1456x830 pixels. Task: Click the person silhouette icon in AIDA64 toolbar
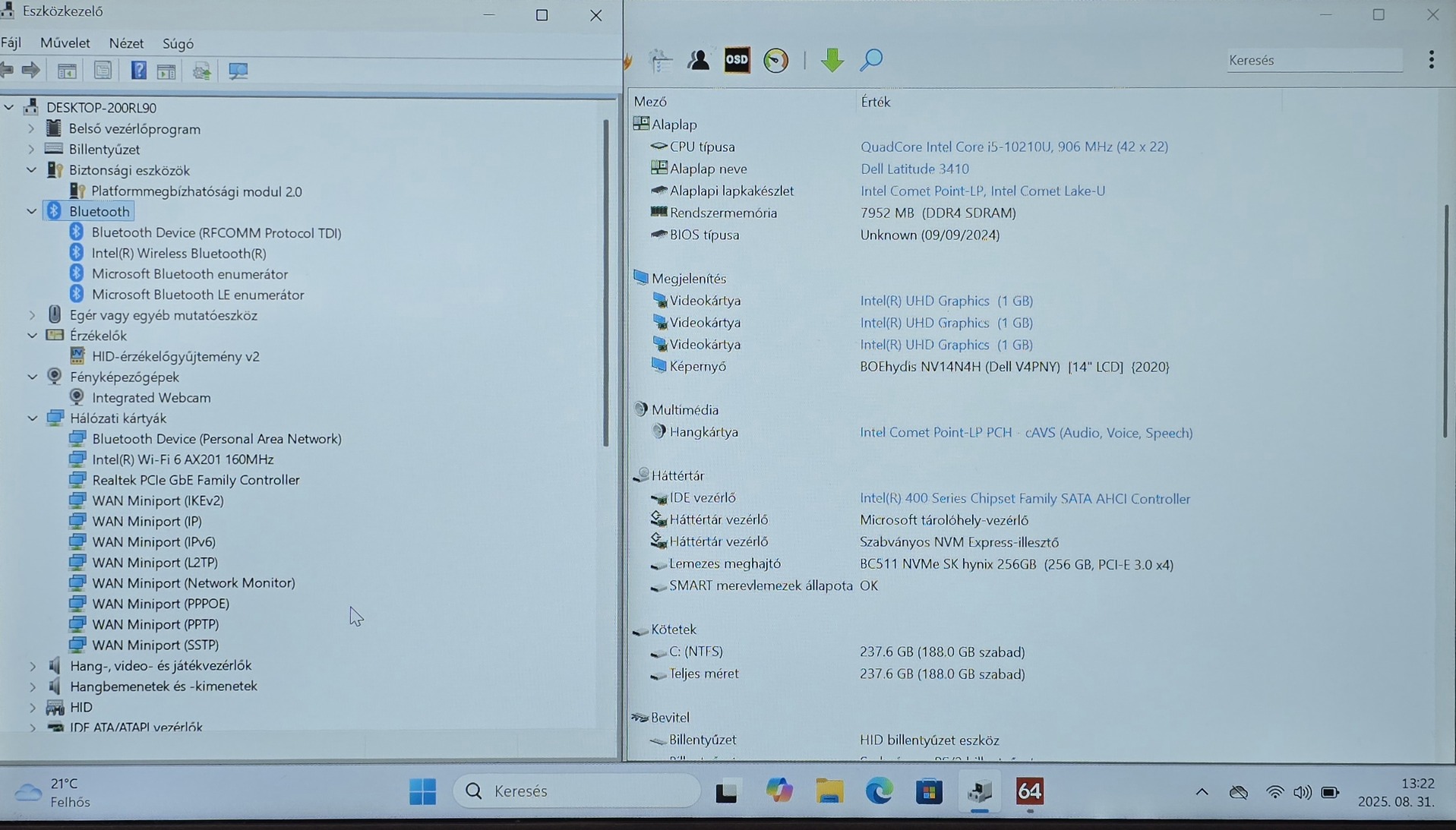pyautogui.click(x=699, y=60)
